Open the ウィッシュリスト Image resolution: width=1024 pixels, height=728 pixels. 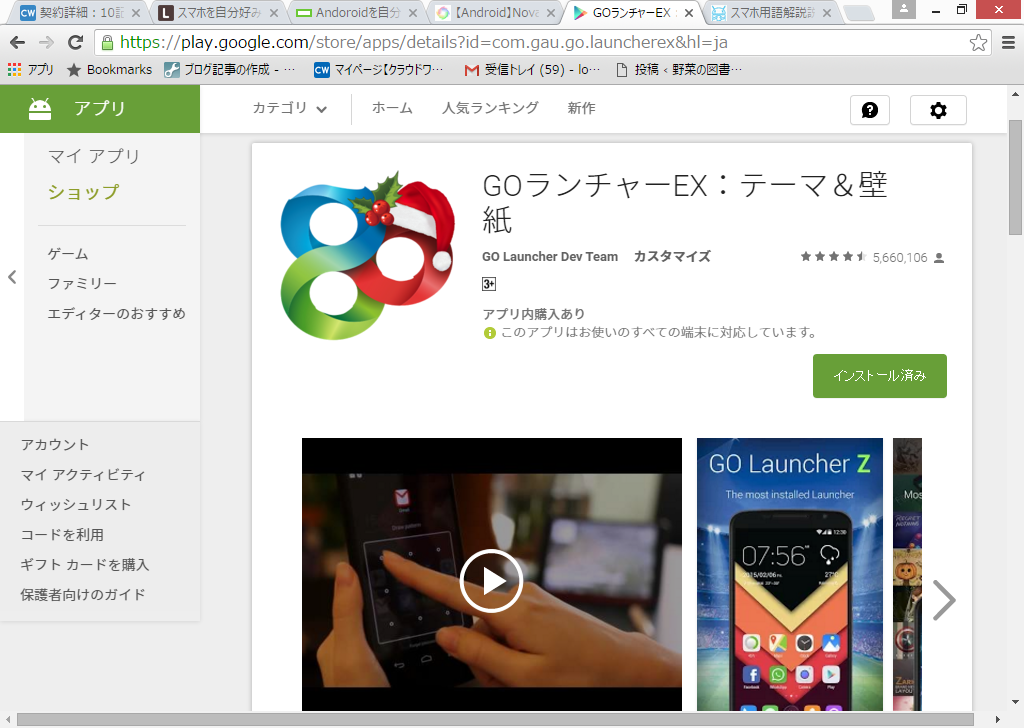(76, 505)
